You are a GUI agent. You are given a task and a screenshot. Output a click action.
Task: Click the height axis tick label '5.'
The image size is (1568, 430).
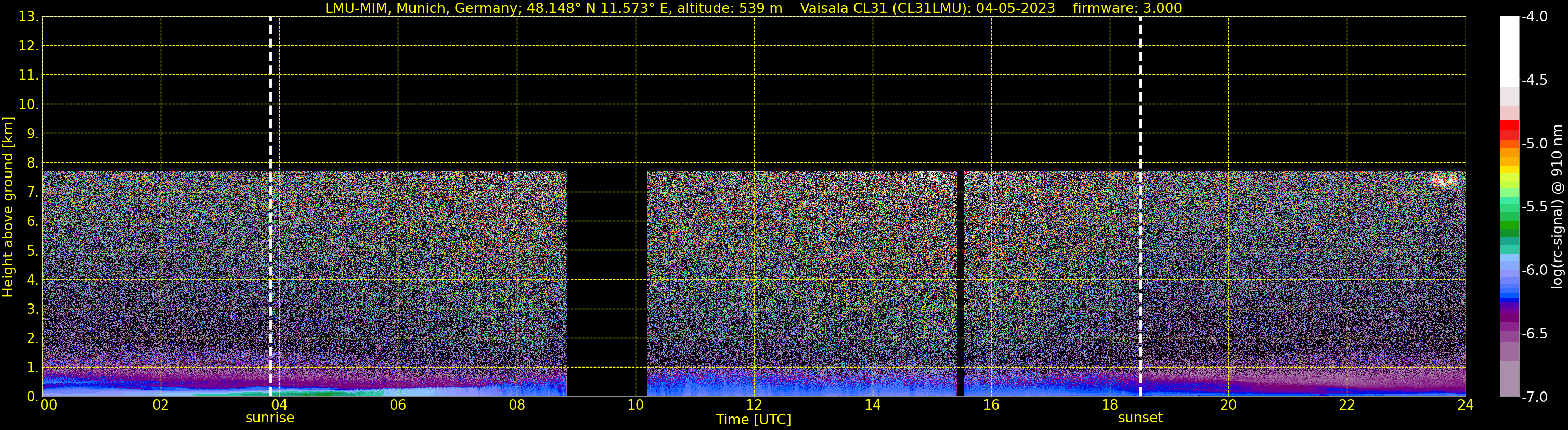coord(32,251)
